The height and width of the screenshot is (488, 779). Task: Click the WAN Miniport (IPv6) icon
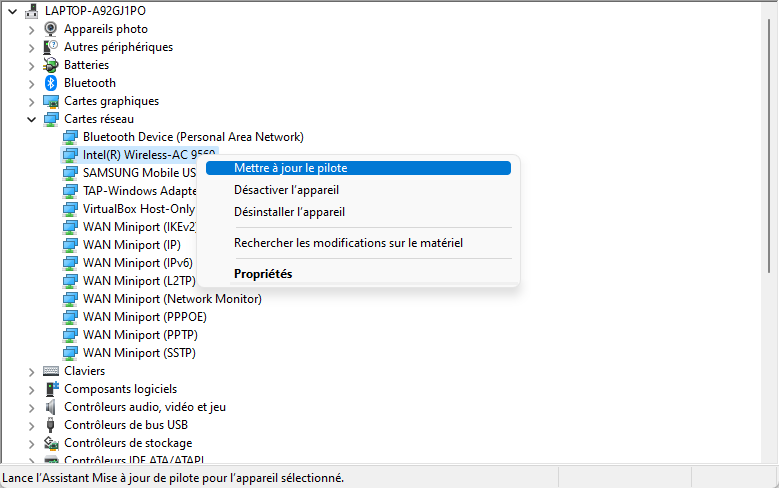click(70, 263)
